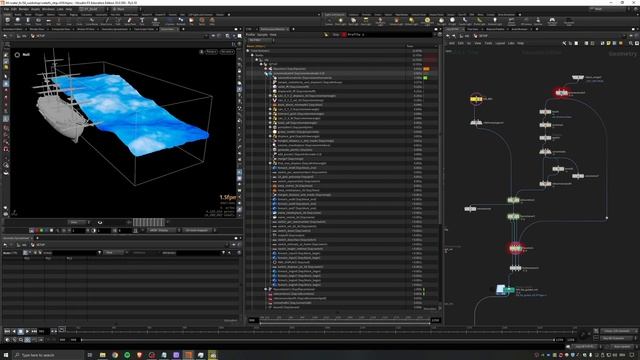Select the Spiral shelf tool

coord(202,20)
